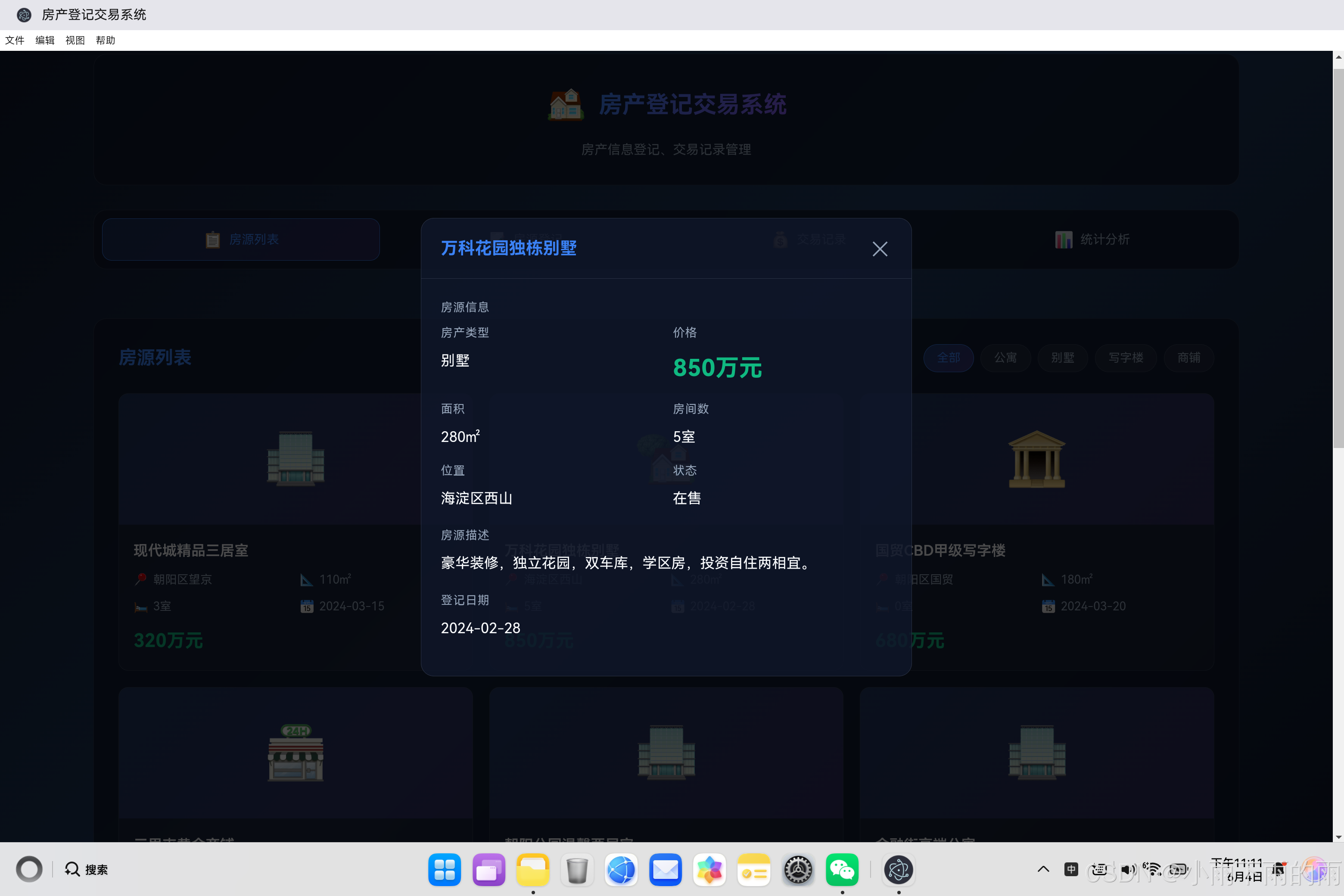This screenshot has width=1344, height=896.
Task: Open the 文件 menu
Action: 15,40
